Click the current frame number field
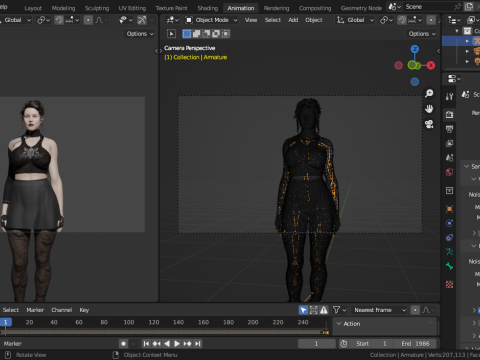The image size is (480, 360). point(317,343)
